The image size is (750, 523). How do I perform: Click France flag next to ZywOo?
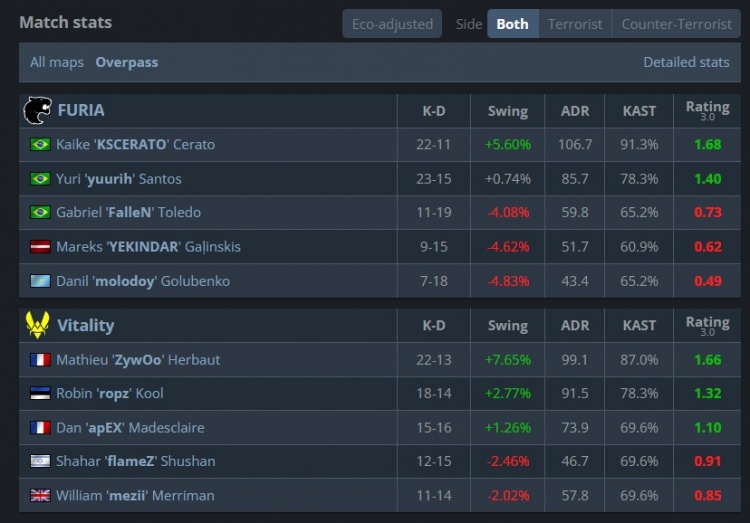click(x=40, y=360)
